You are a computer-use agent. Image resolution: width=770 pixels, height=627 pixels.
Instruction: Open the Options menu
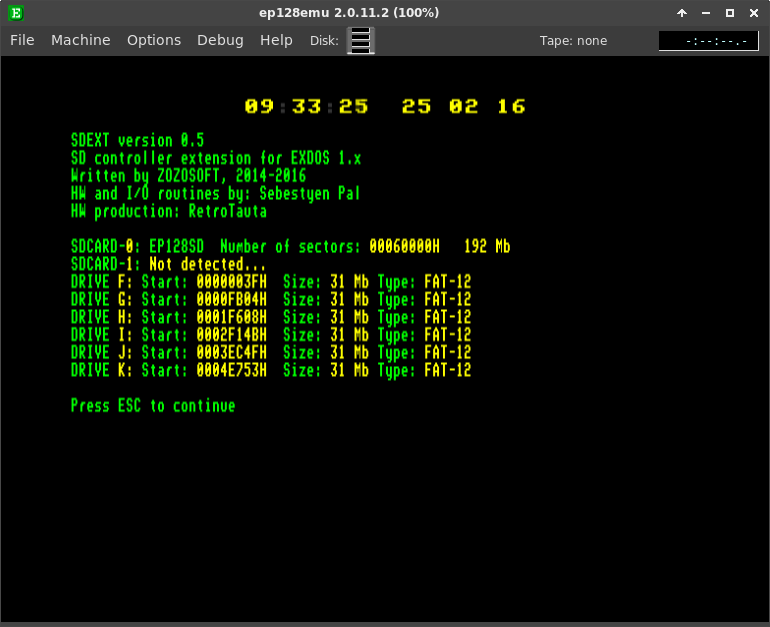point(154,40)
